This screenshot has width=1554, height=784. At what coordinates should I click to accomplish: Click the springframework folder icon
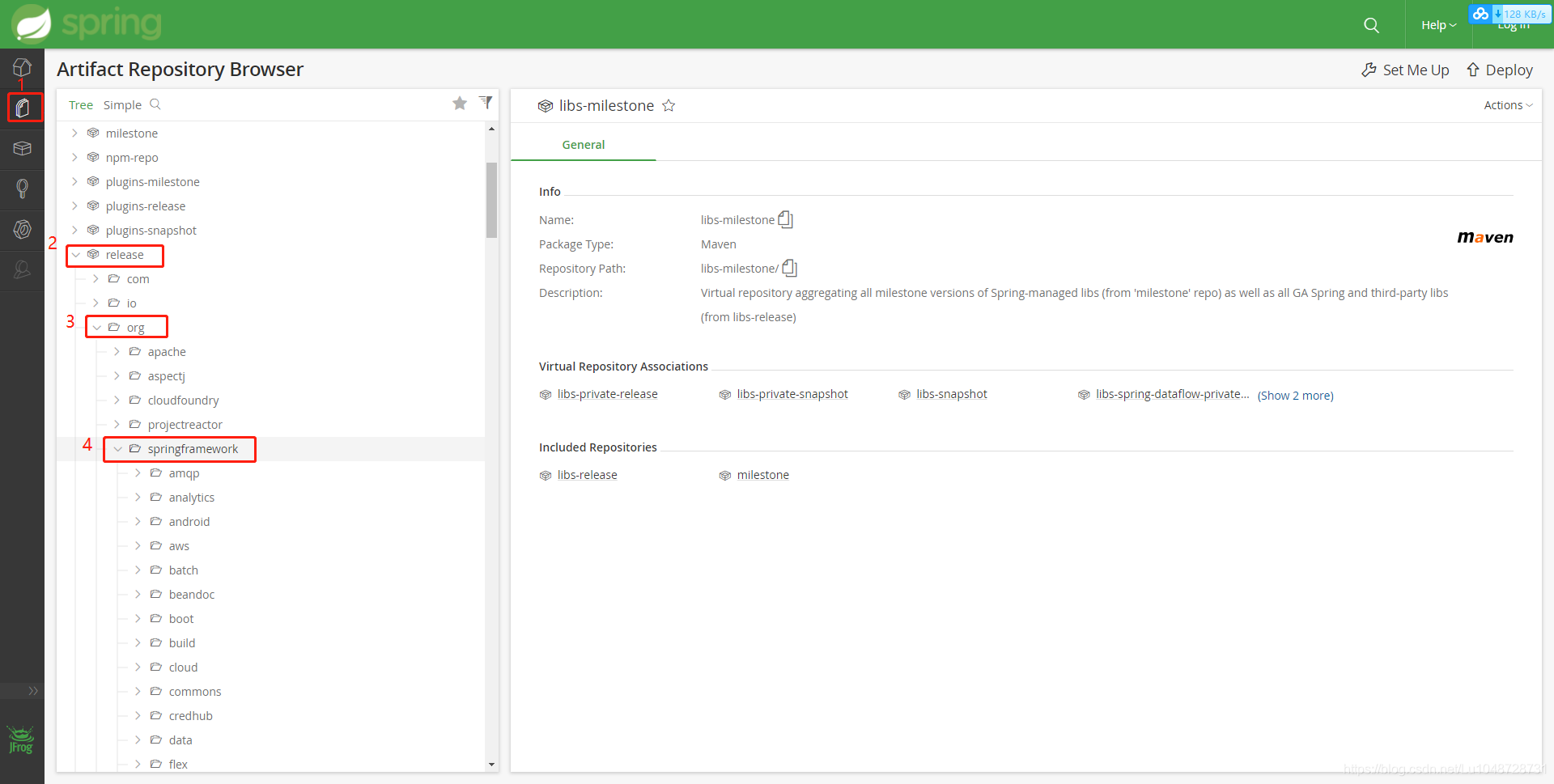point(135,448)
